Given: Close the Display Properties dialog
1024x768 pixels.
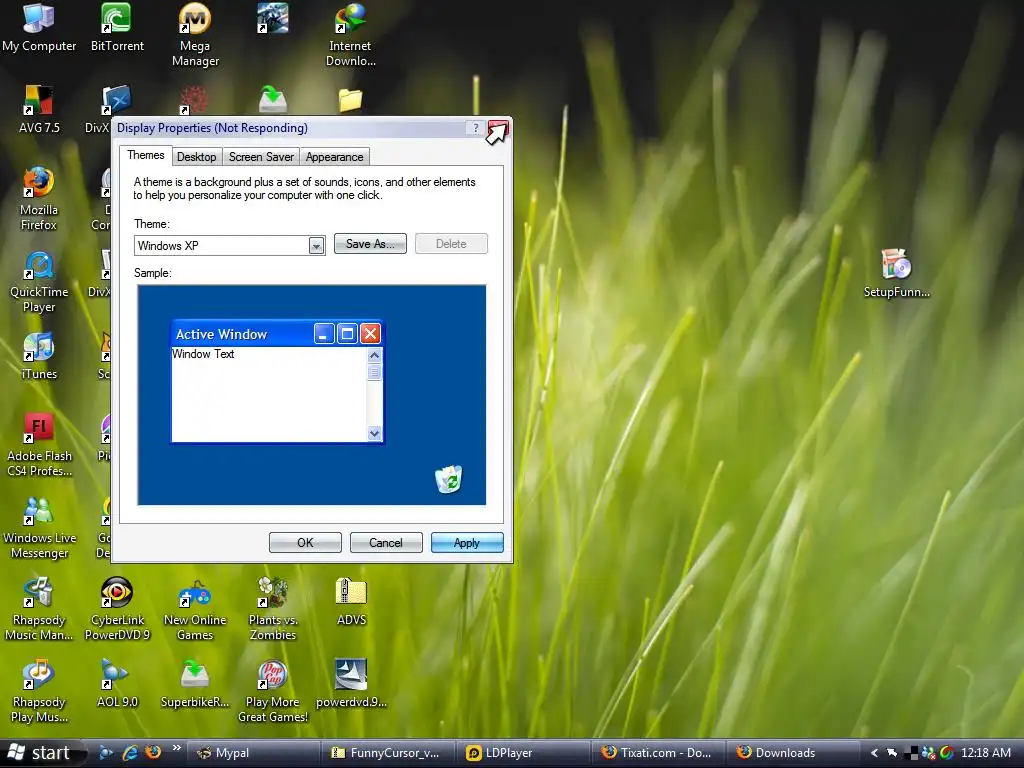Looking at the screenshot, I should [x=498, y=128].
